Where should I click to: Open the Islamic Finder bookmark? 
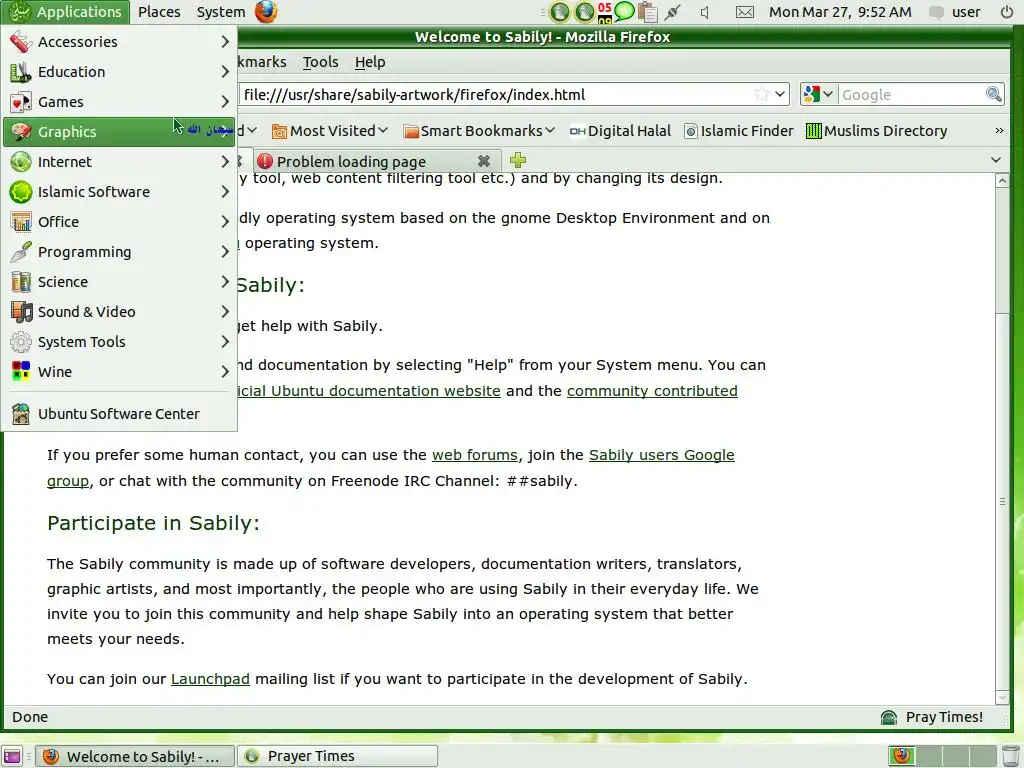pyautogui.click(x=739, y=131)
